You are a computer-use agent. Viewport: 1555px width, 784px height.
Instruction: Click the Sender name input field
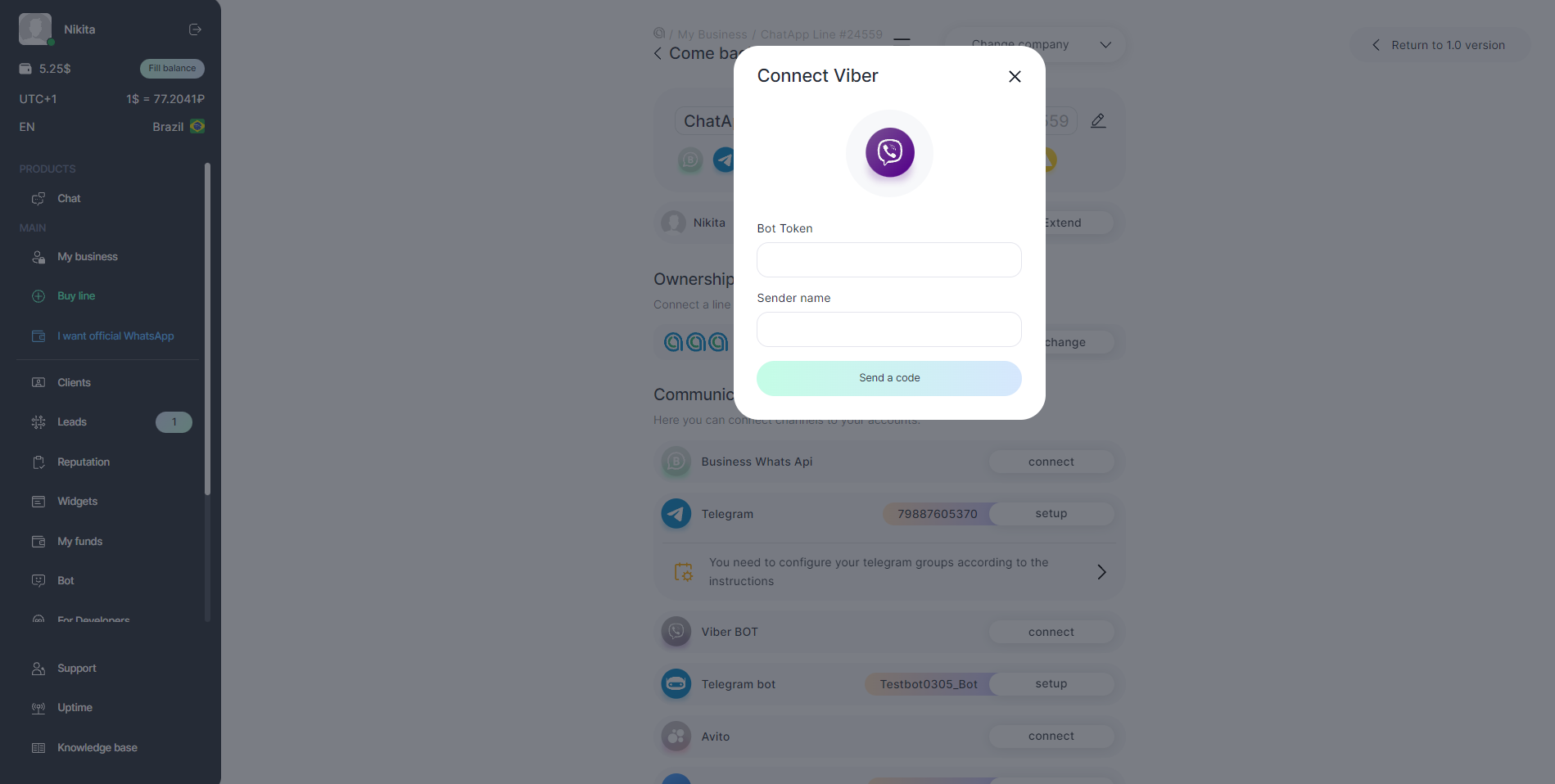click(x=888, y=330)
